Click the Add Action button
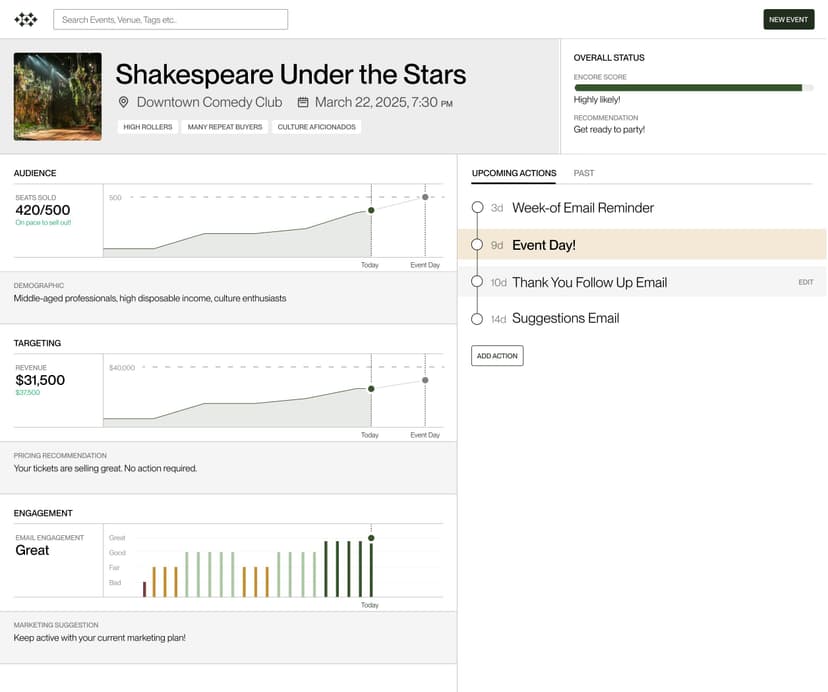 pos(497,356)
